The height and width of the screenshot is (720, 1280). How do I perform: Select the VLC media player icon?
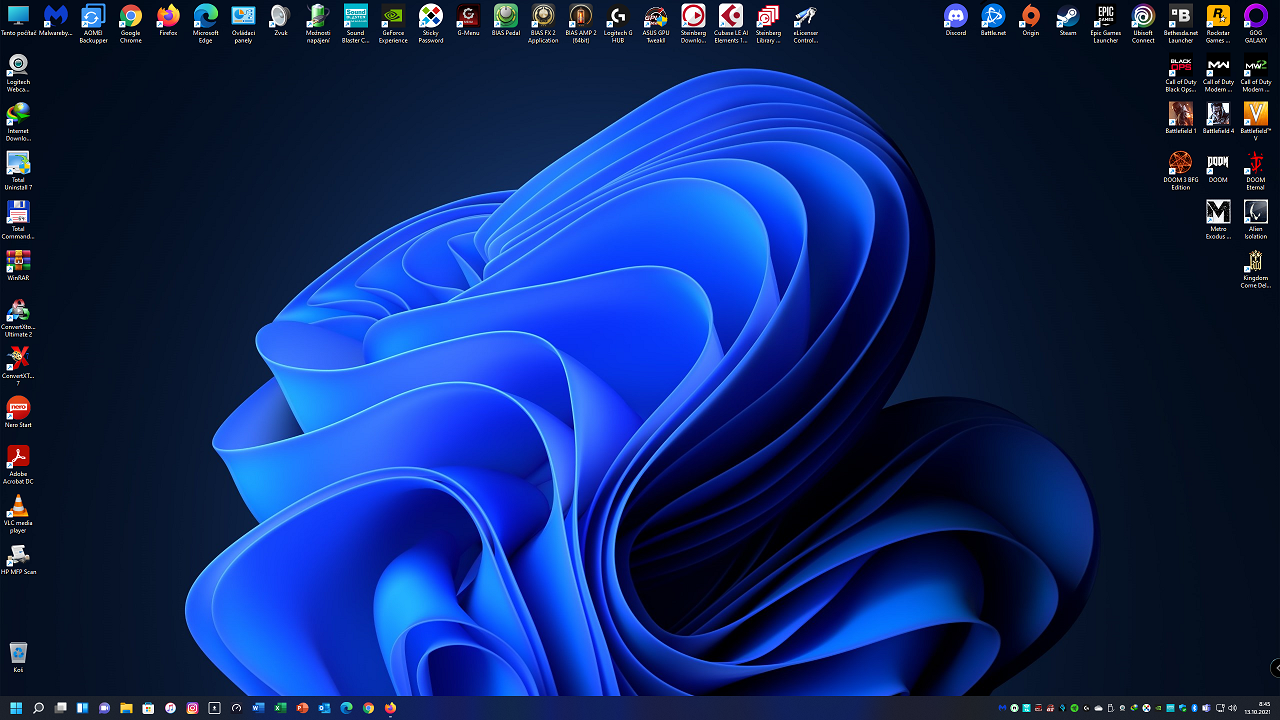(18, 507)
